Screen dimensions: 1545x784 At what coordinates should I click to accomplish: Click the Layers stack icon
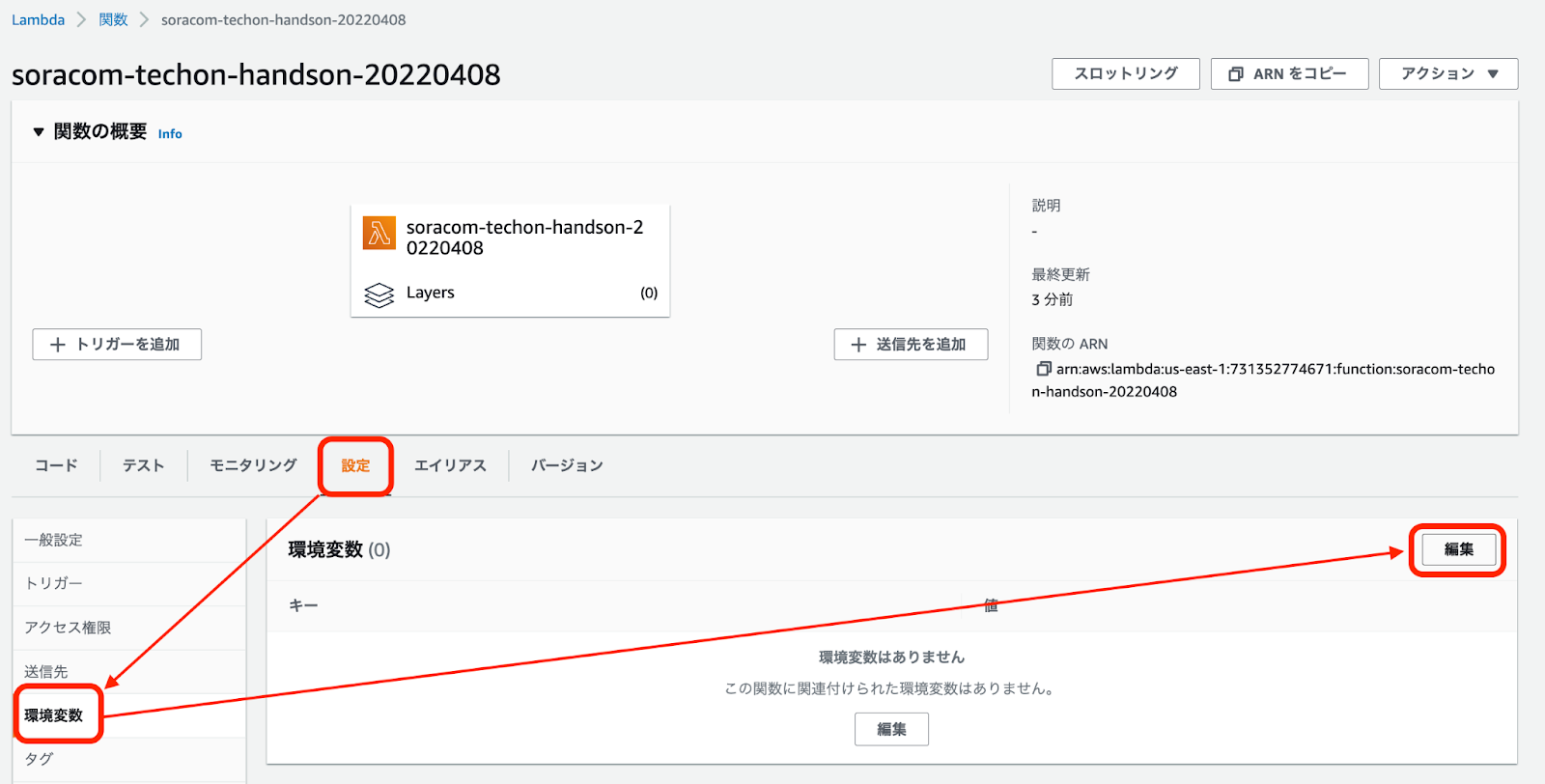coord(379,294)
